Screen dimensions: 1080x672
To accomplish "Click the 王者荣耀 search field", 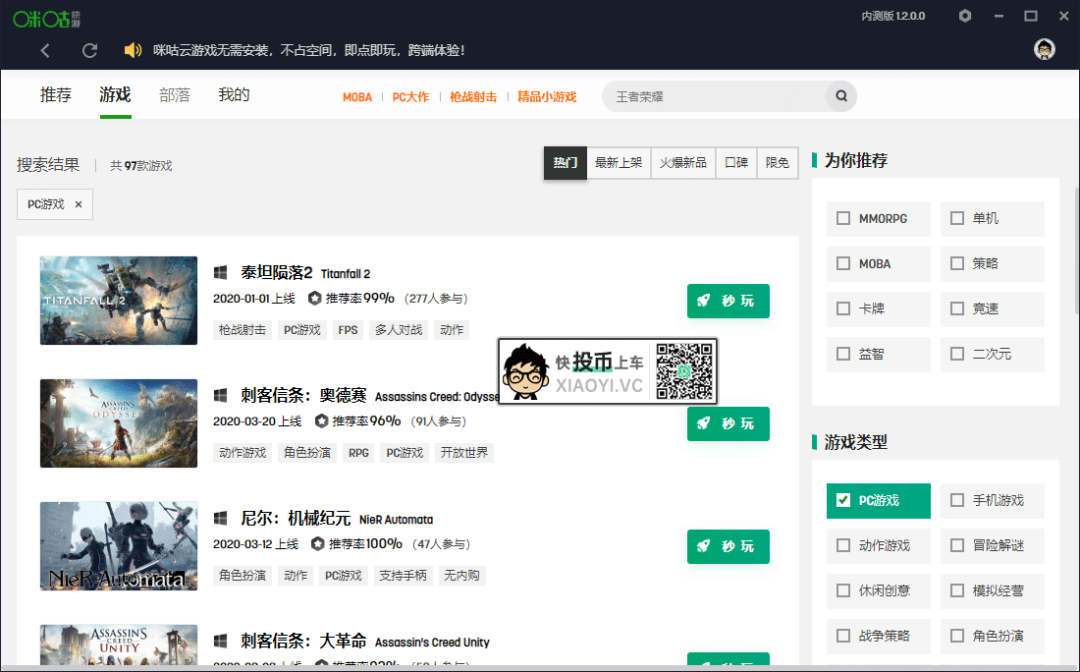I will 716,96.
